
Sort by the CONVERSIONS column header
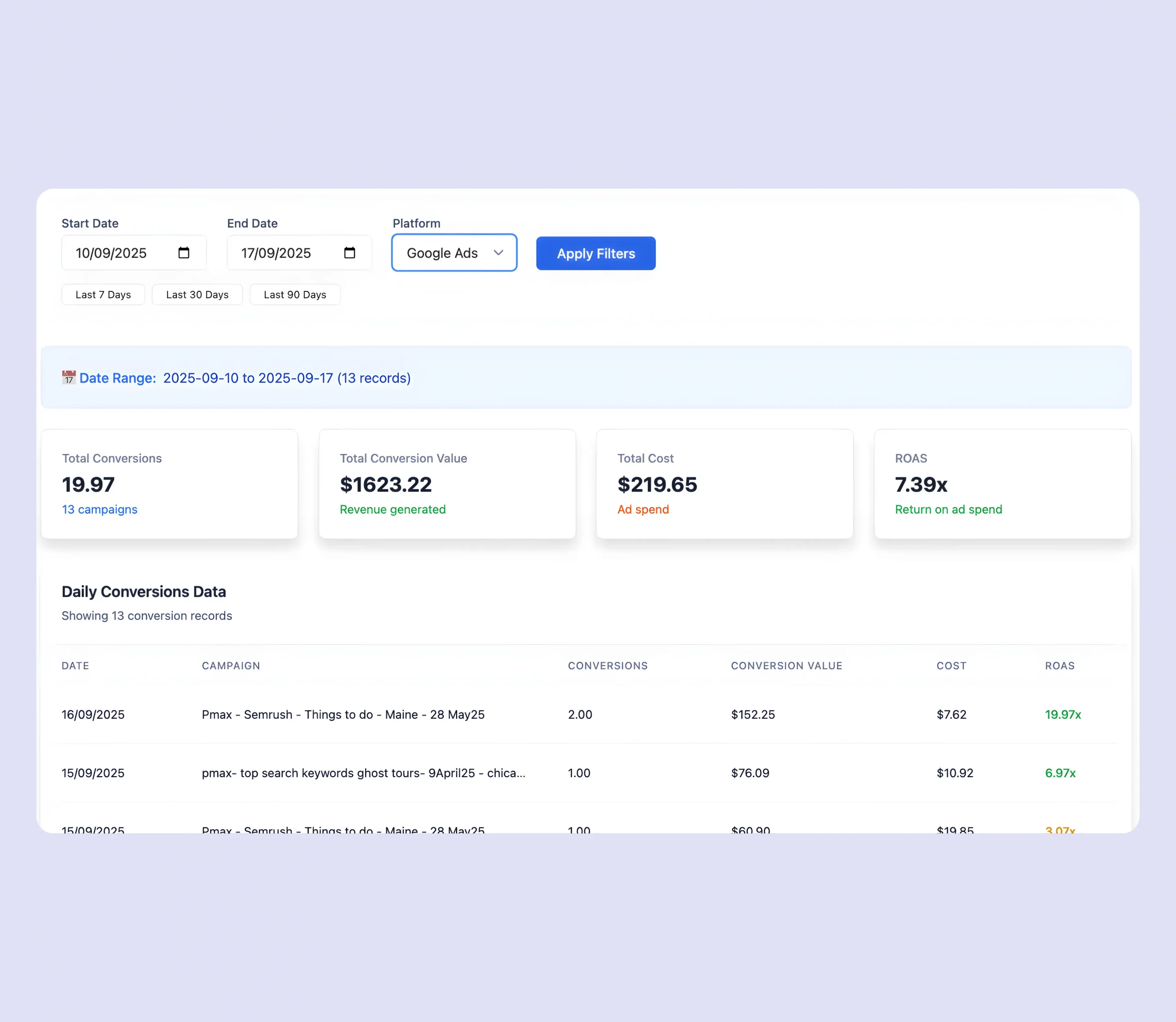607,665
